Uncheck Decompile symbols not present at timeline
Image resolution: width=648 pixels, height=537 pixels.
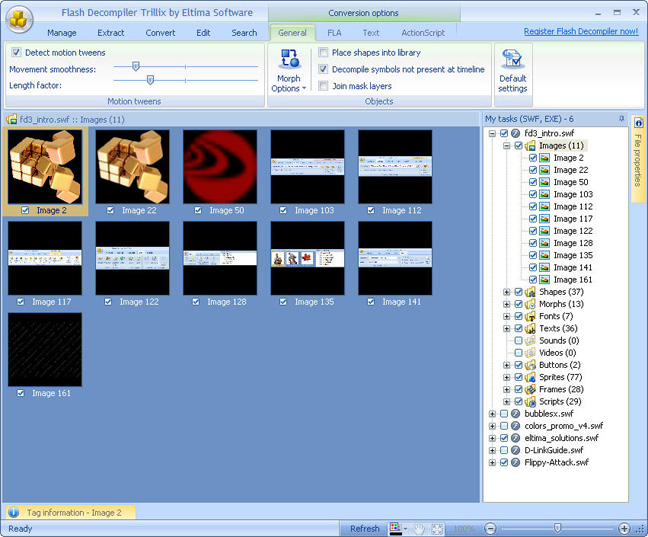(323, 69)
